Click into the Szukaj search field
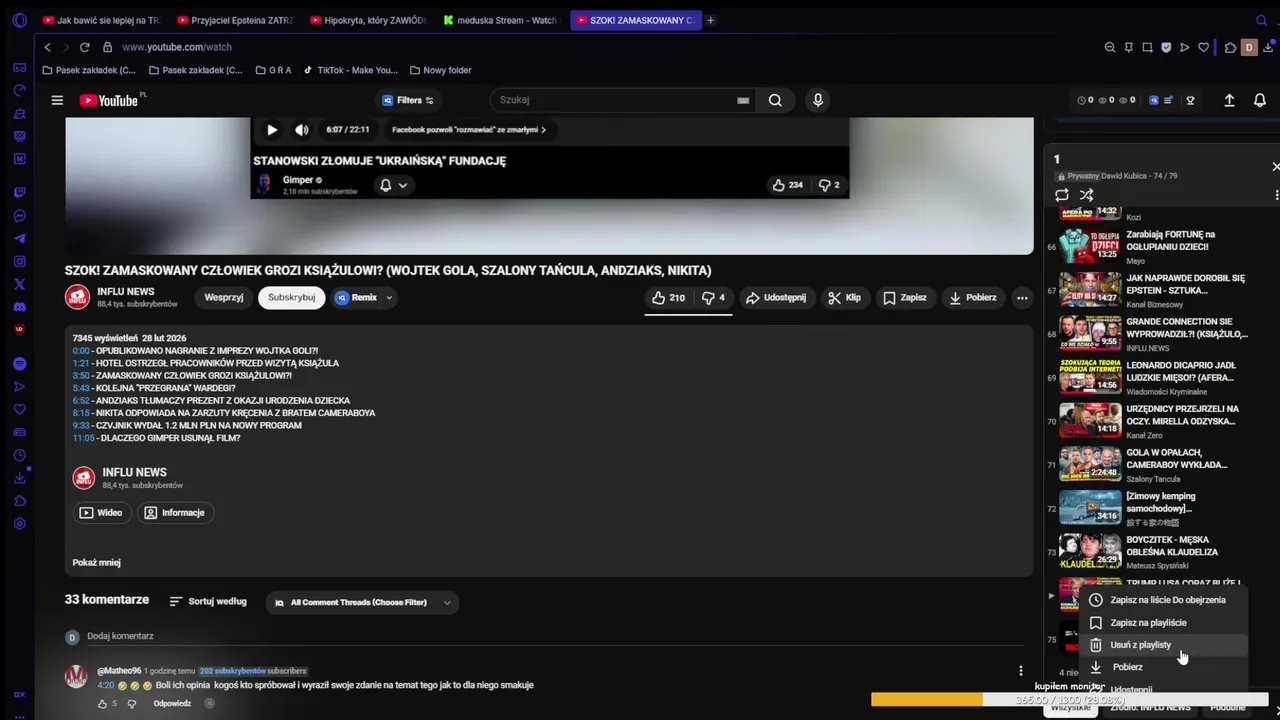This screenshot has height=720, width=1280. [615, 100]
